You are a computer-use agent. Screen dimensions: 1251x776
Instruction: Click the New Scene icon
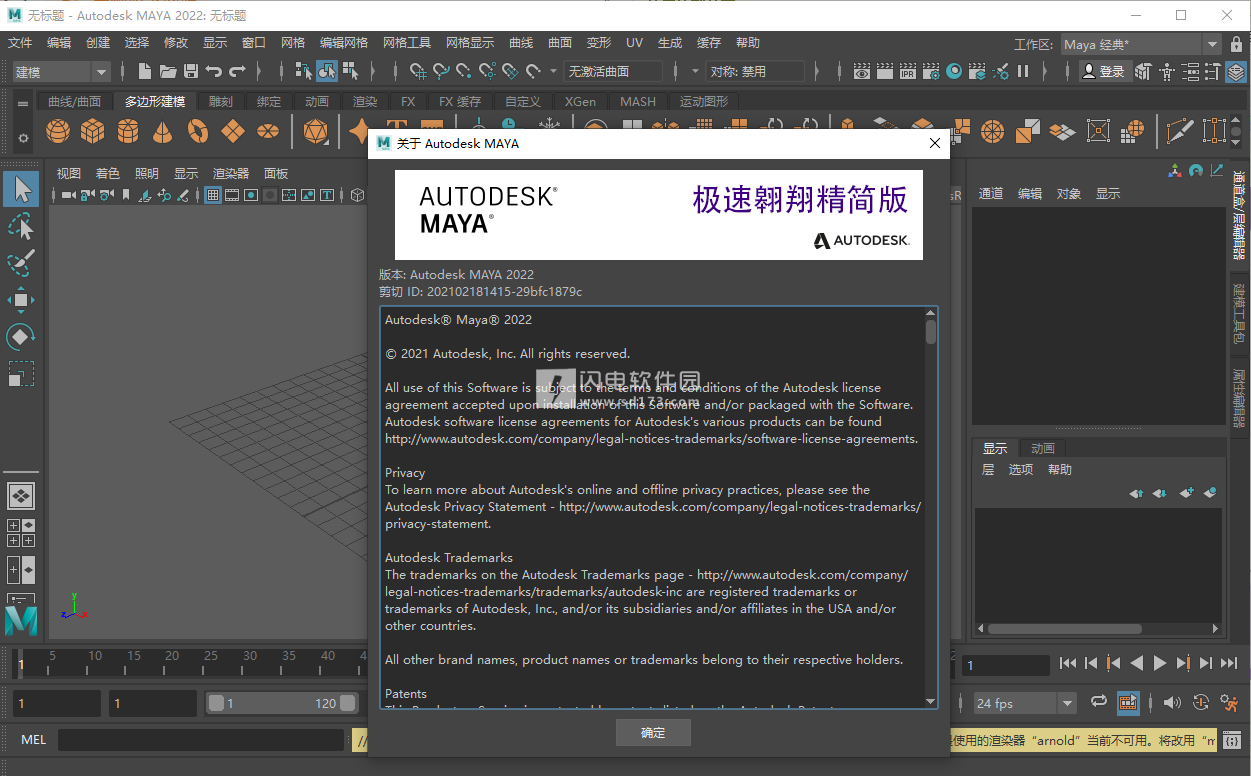[145, 71]
